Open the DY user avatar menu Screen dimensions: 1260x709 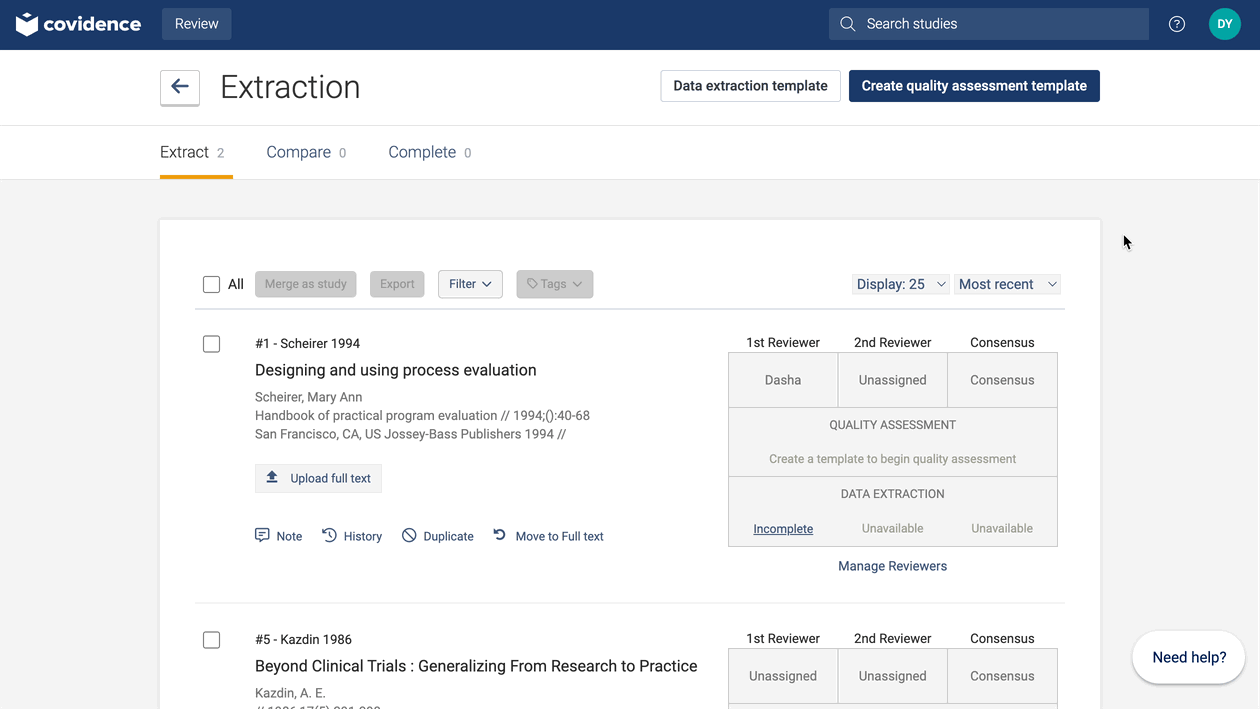coord(1224,24)
